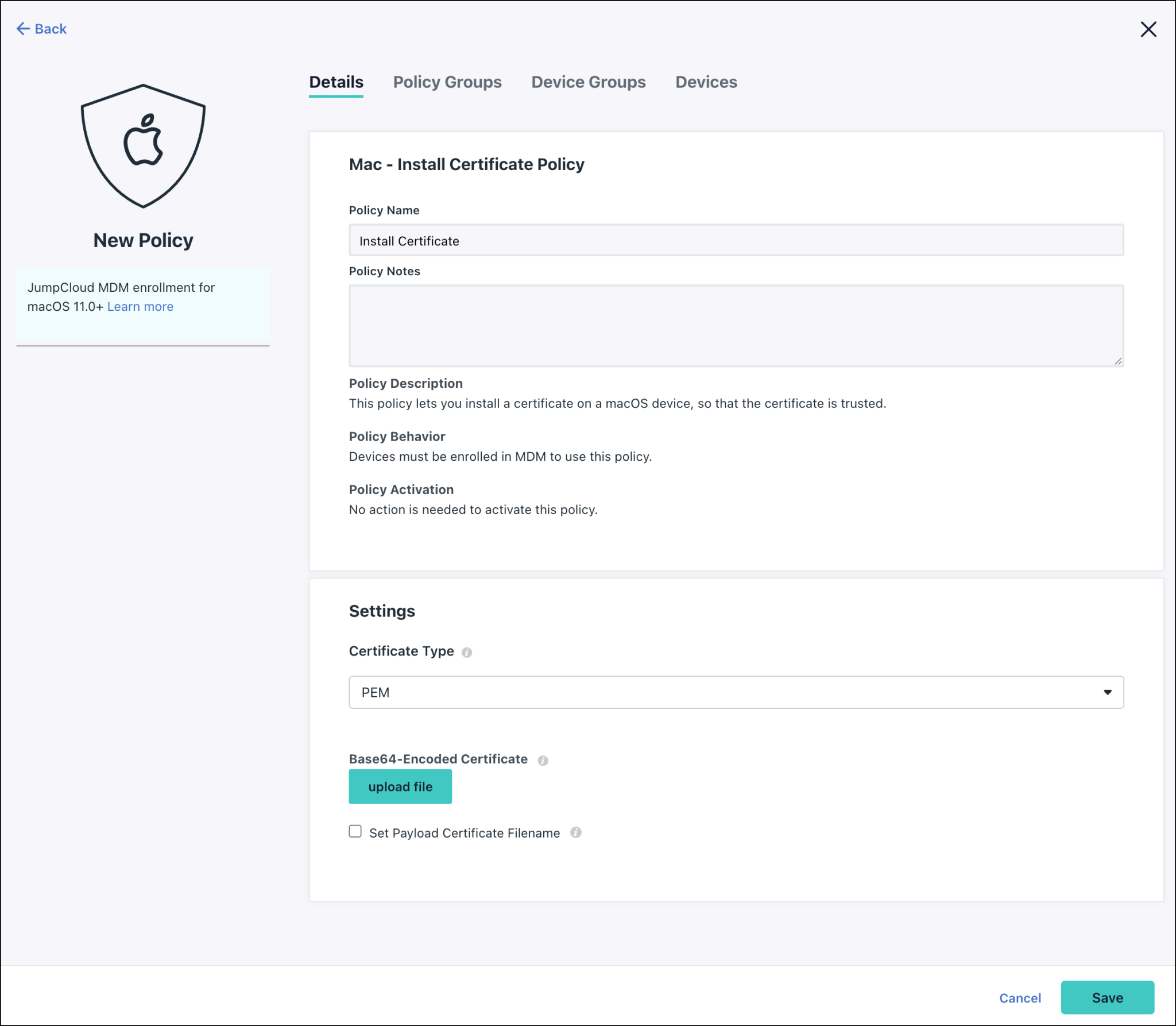This screenshot has height=1026, width=1176.
Task: Click the Back link
Action: click(49, 28)
